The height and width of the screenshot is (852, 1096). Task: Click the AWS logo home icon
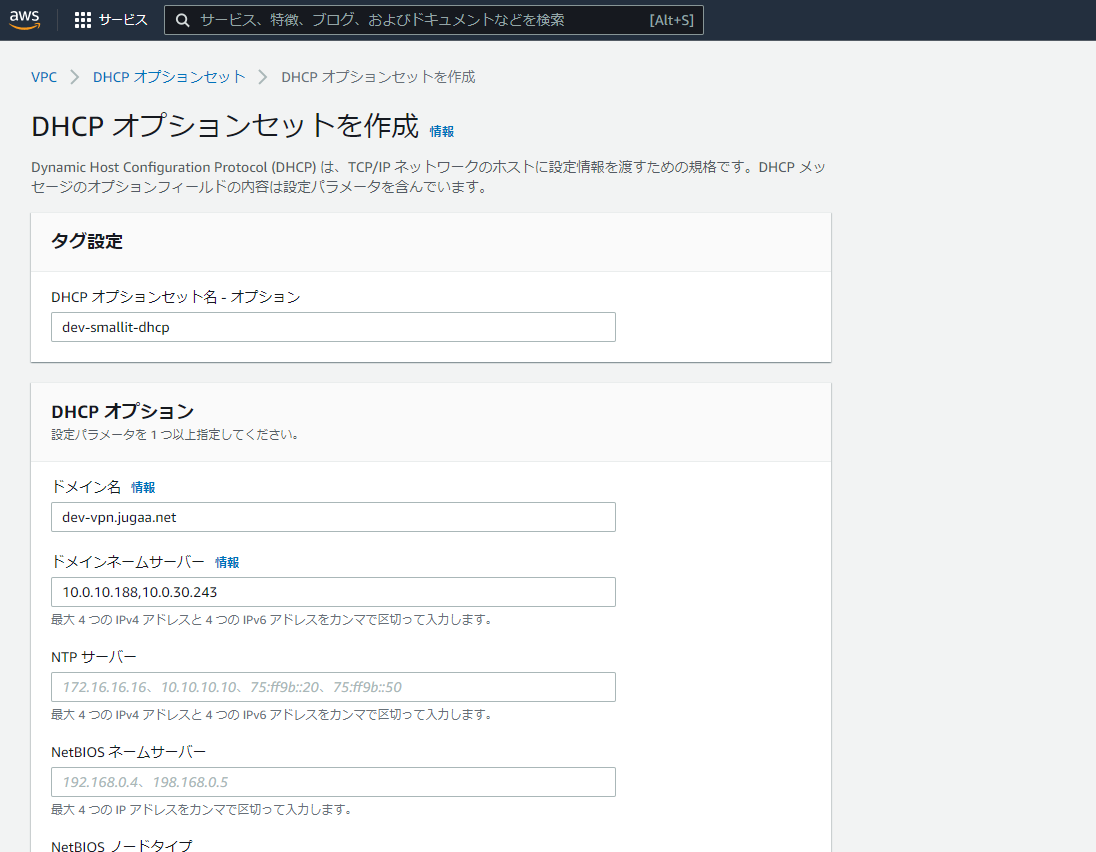24,20
